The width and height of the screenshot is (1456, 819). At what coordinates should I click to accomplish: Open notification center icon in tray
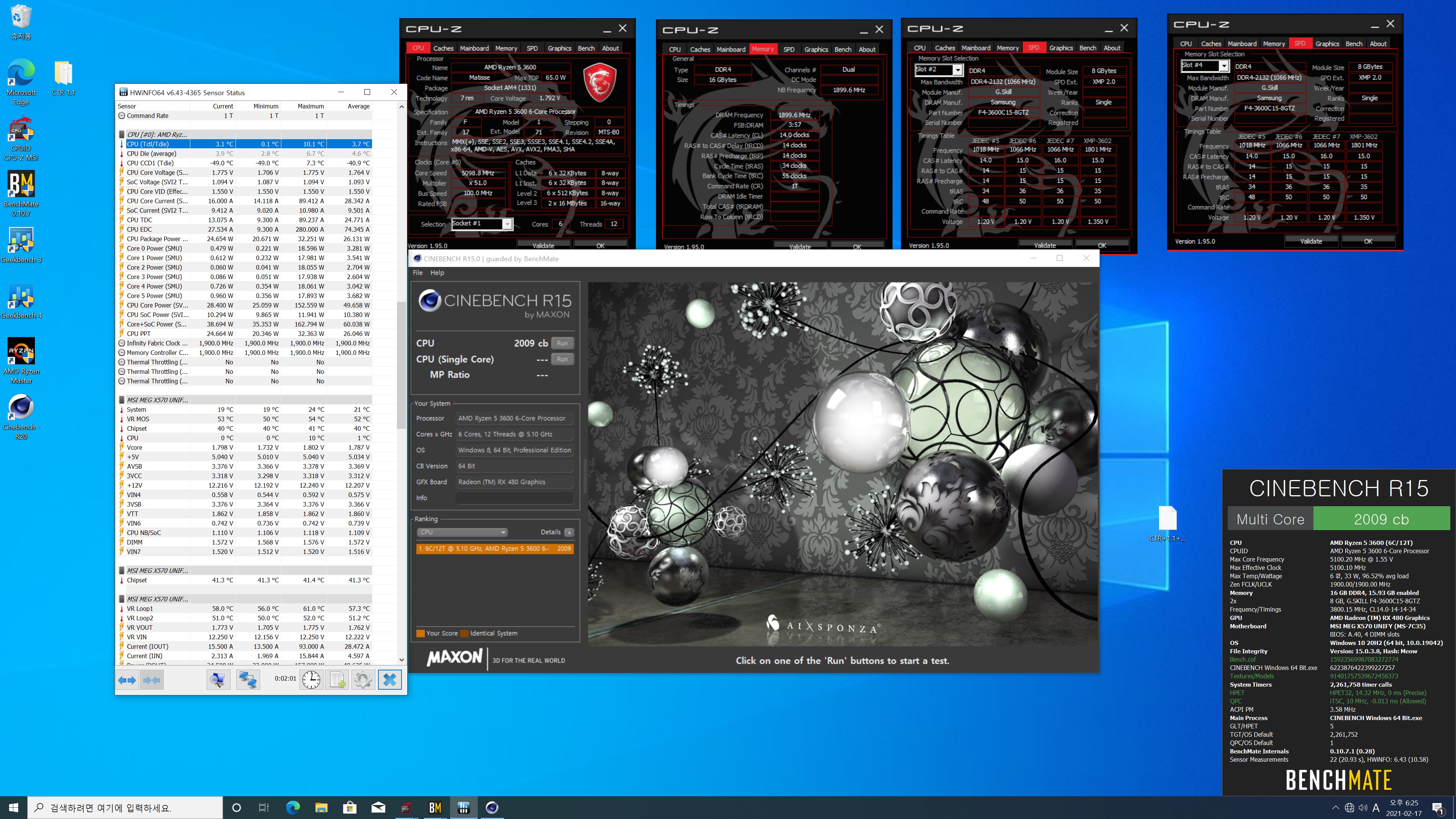click(x=1438, y=808)
